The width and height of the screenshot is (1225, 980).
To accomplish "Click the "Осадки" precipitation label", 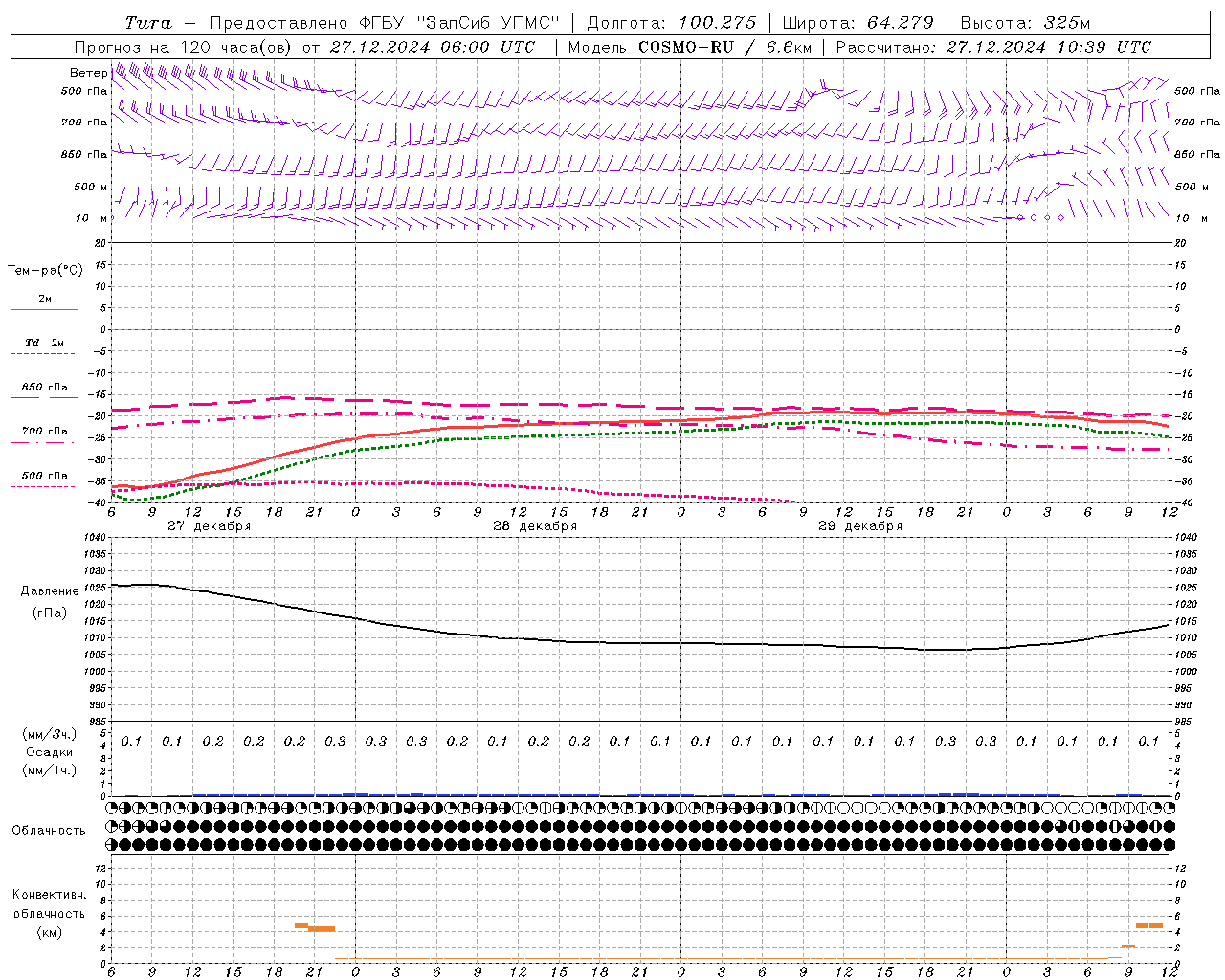I will point(50,752).
